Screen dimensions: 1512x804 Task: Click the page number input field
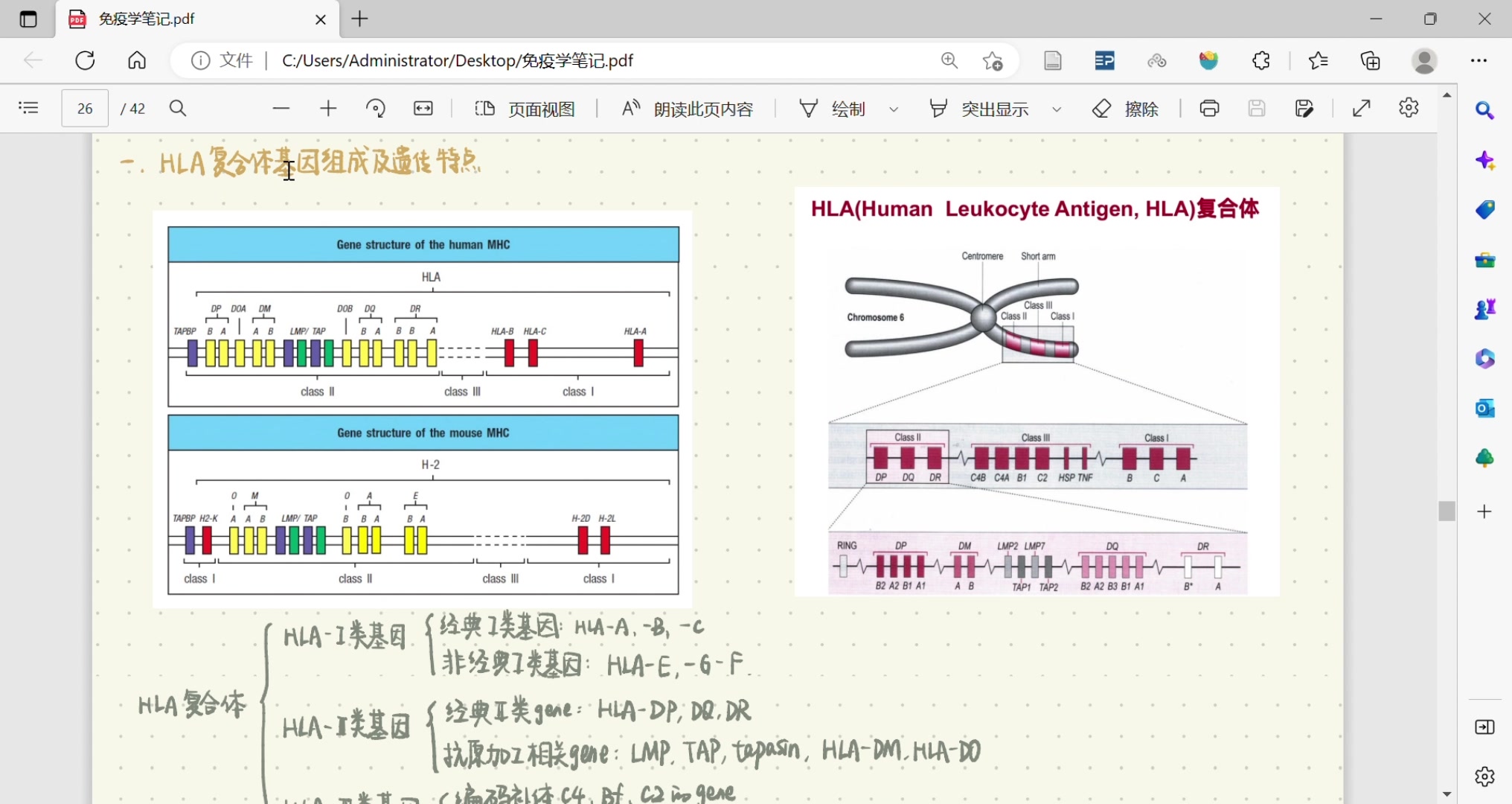tap(85, 109)
